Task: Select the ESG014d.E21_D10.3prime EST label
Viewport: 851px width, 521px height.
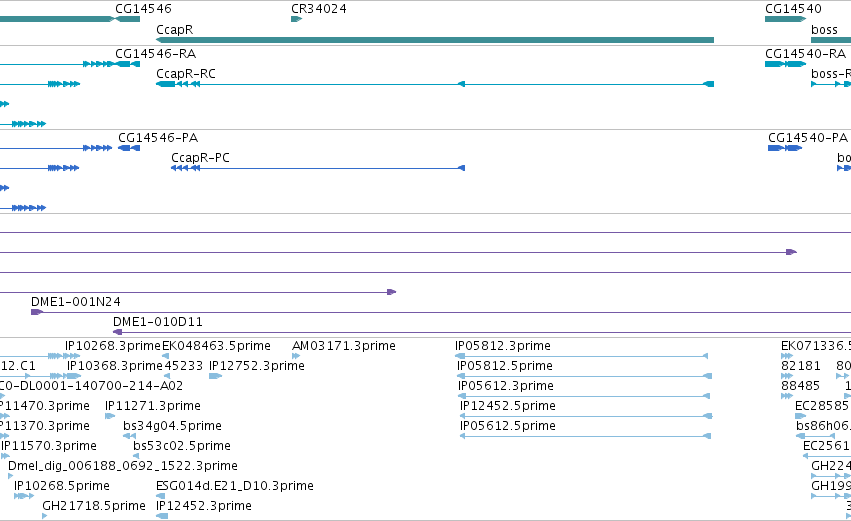Action: (234, 486)
